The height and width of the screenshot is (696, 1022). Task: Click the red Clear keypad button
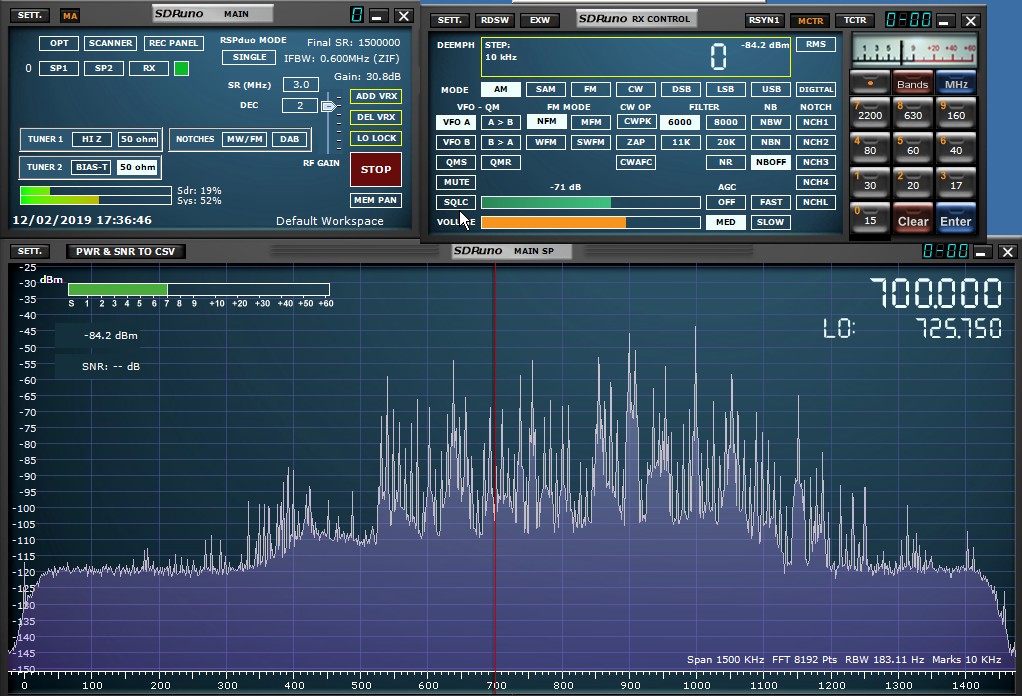coord(912,218)
